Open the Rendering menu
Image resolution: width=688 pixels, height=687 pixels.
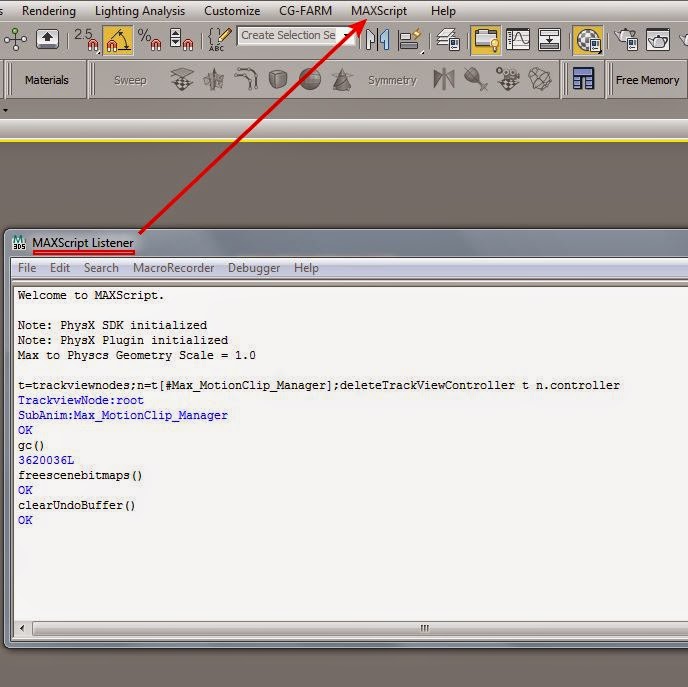coord(49,11)
